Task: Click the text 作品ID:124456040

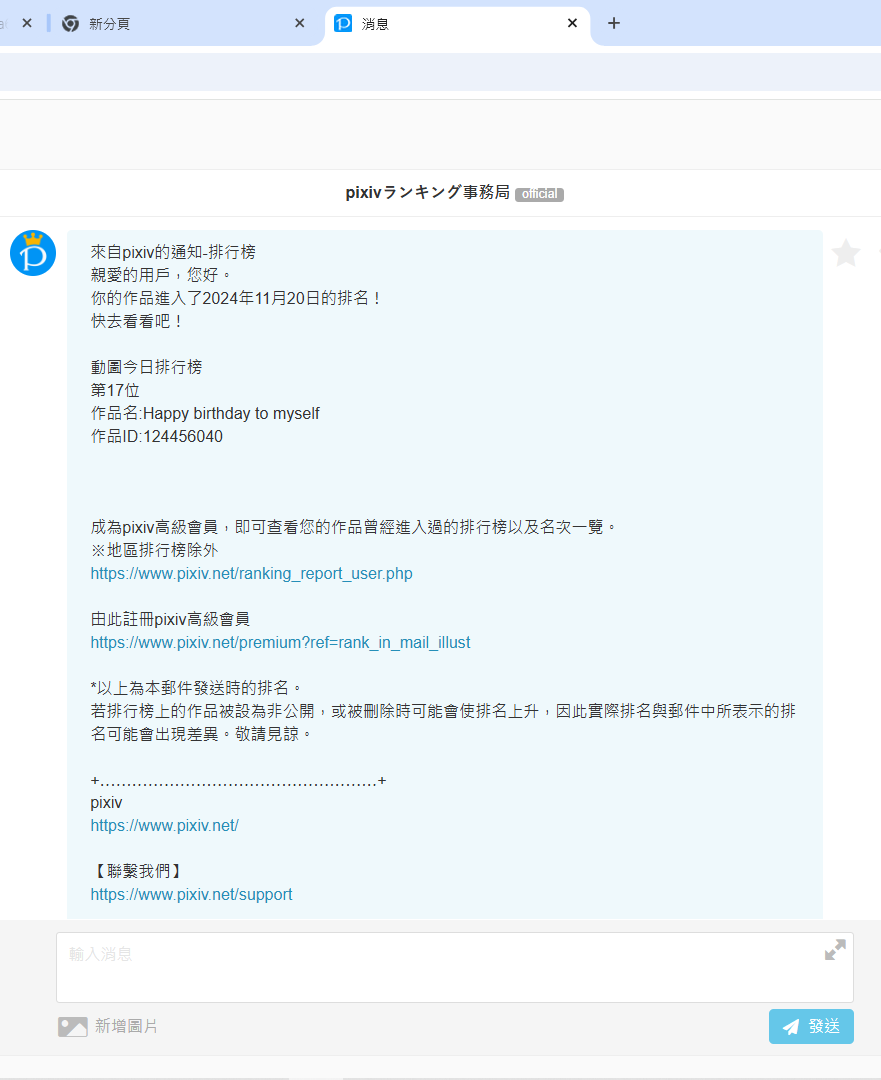Action: click(x=156, y=437)
